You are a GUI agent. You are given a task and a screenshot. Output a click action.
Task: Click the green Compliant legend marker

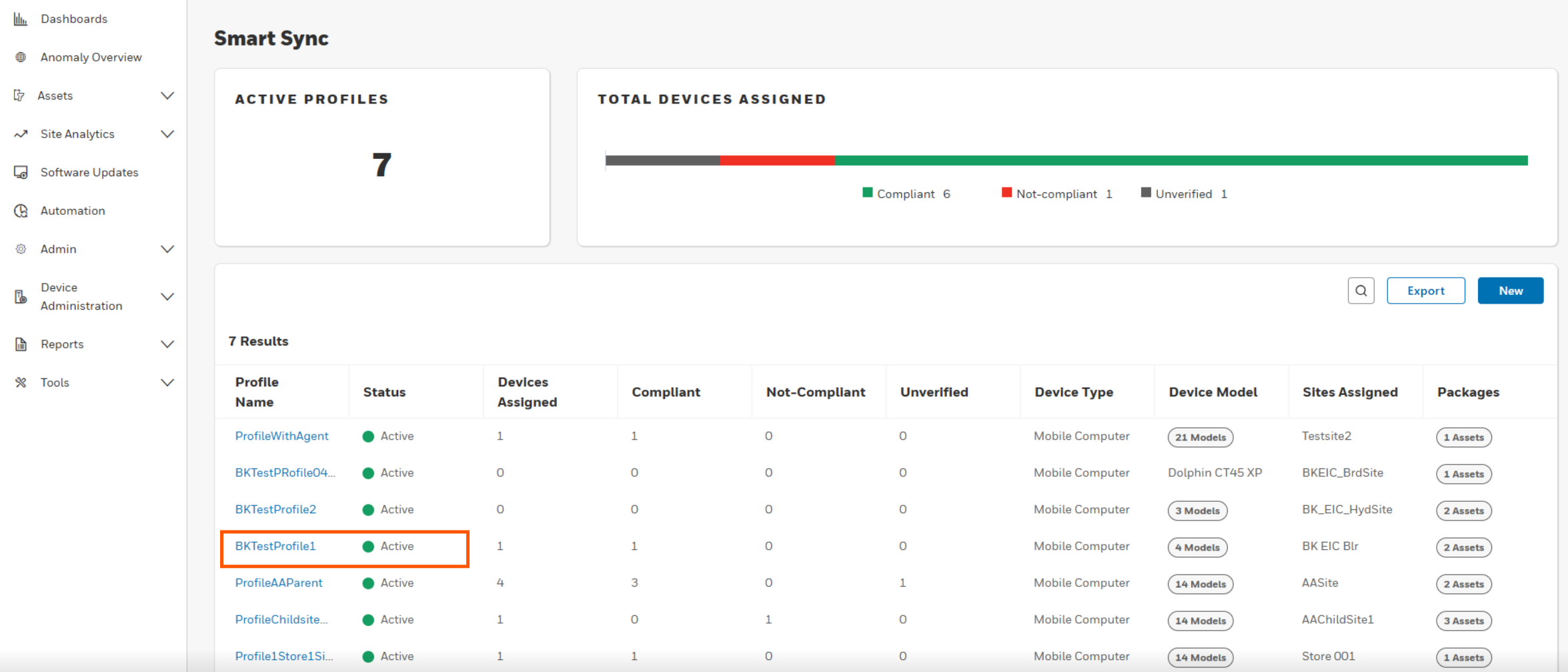[867, 193]
